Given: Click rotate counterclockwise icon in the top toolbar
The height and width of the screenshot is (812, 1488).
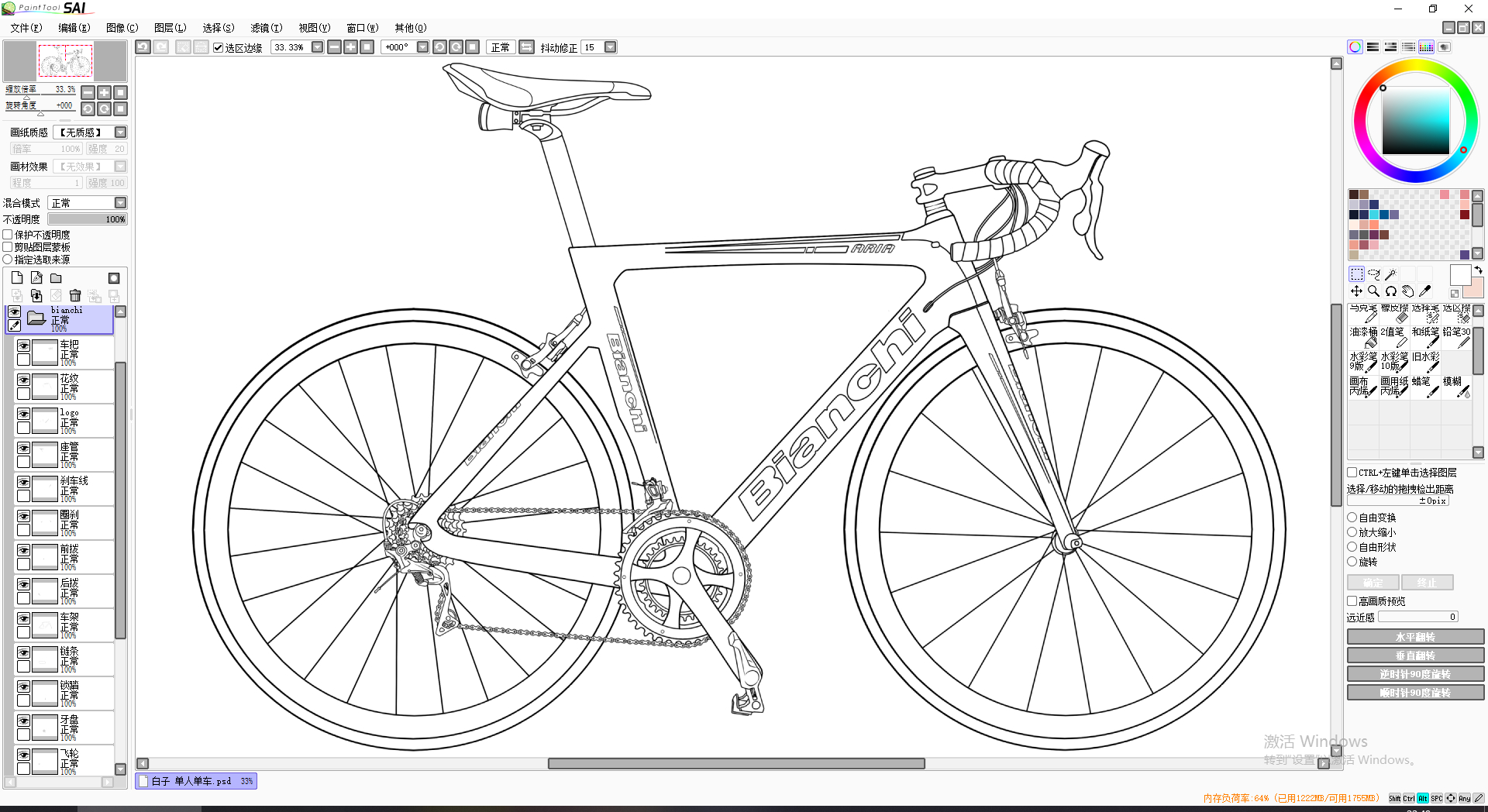Looking at the screenshot, I should (x=439, y=47).
